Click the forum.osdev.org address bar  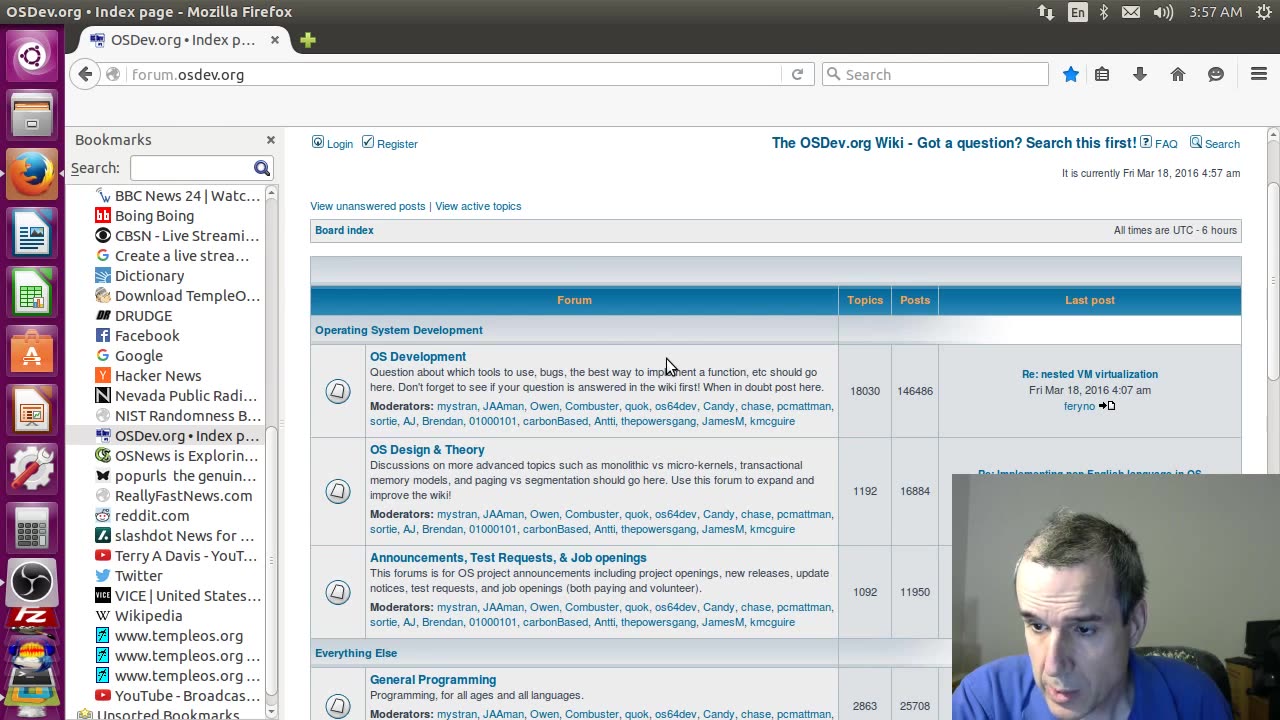point(455,74)
